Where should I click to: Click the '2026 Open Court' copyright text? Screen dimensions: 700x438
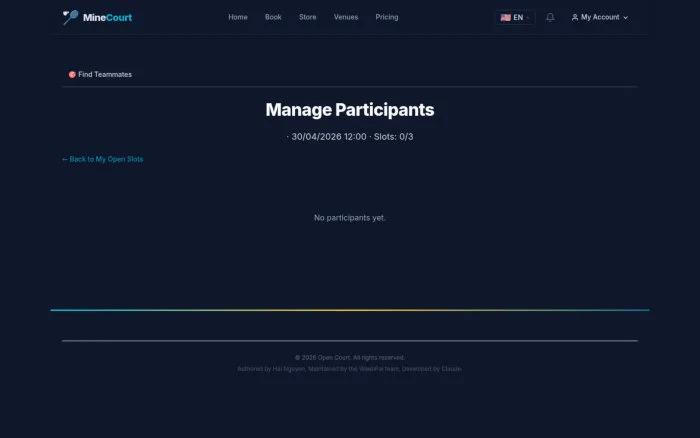click(350, 358)
